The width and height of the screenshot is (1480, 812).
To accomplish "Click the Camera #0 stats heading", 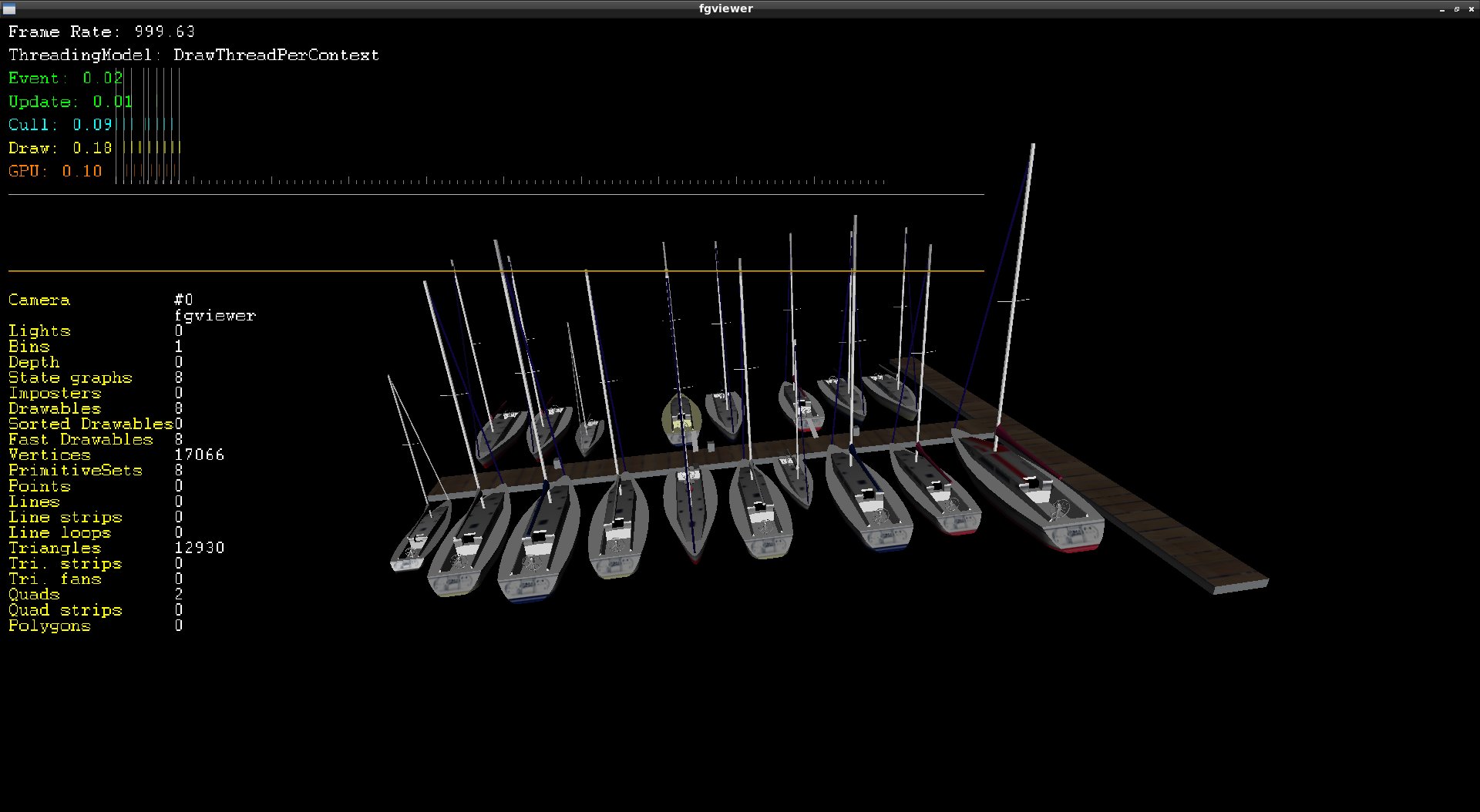I will tap(101, 300).
